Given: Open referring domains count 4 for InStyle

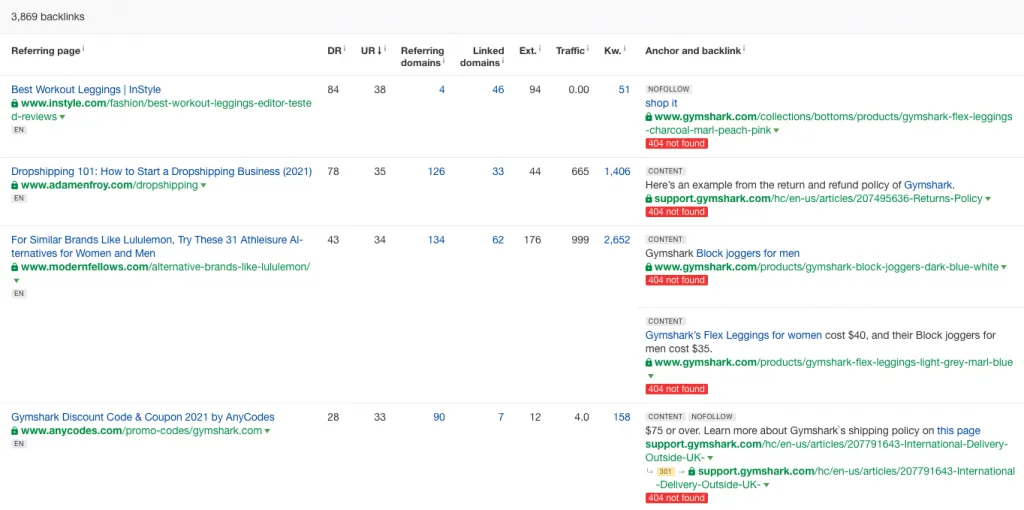Looking at the screenshot, I should [442, 89].
